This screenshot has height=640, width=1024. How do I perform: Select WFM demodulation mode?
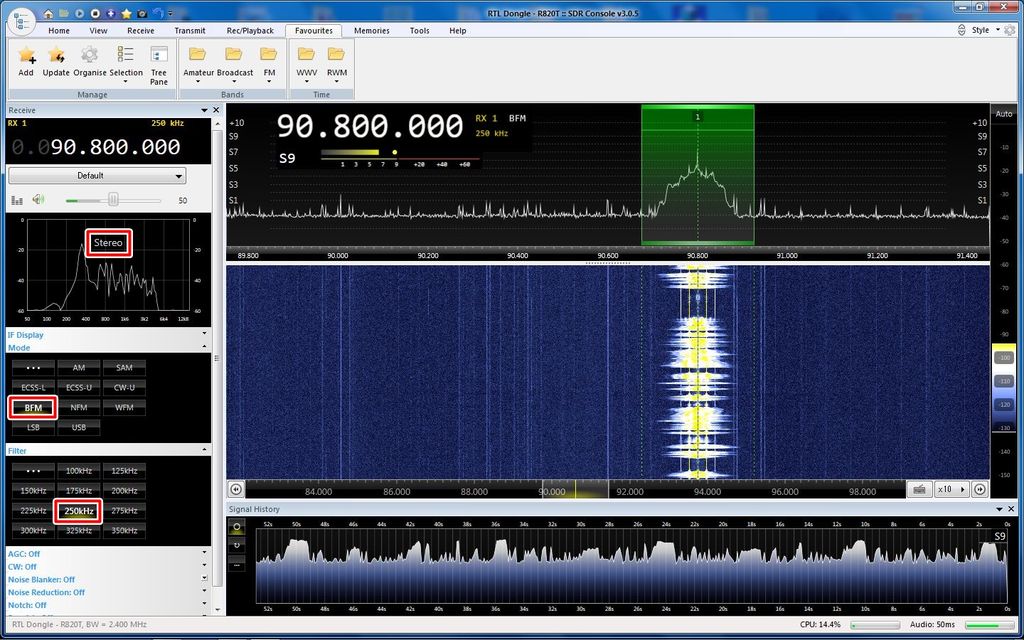coord(124,408)
